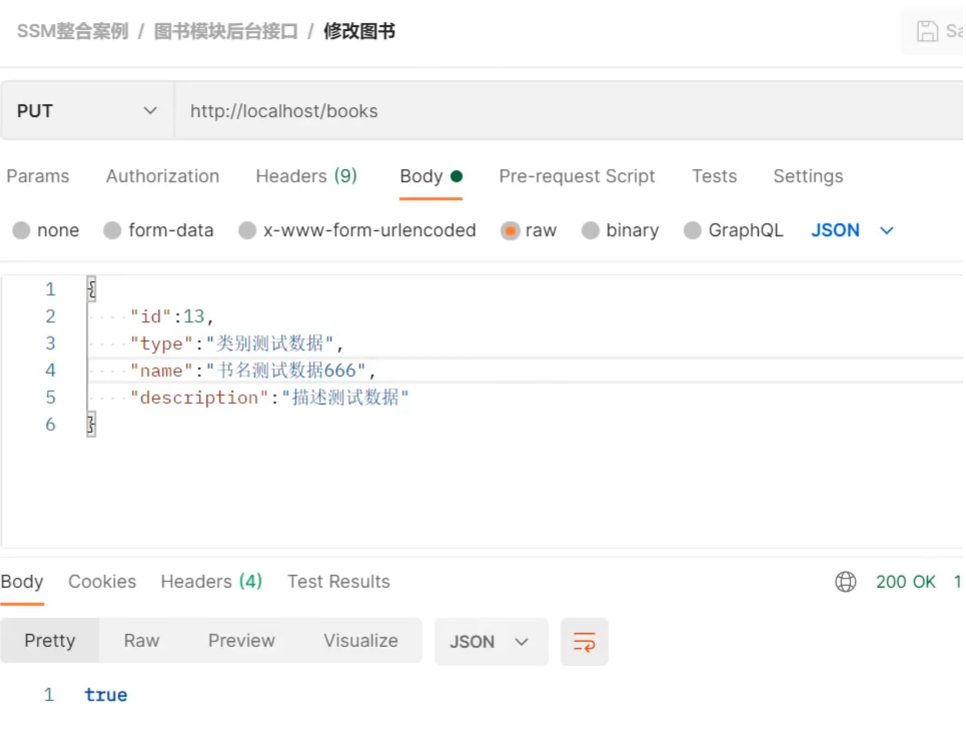The image size is (966, 736).
Task: Open the response Cookies tab
Action: 102,582
